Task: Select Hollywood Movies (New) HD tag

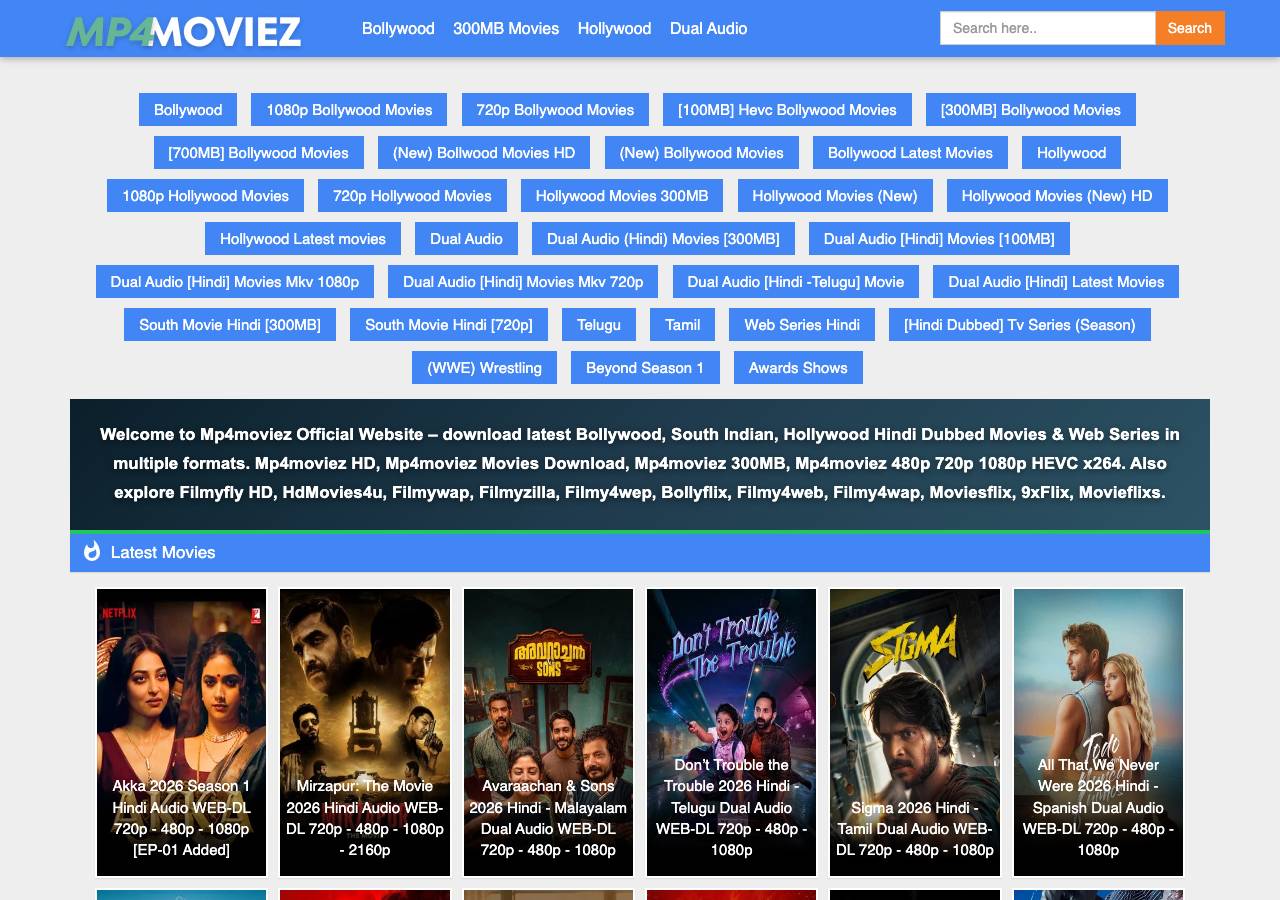Action: (1057, 195)
